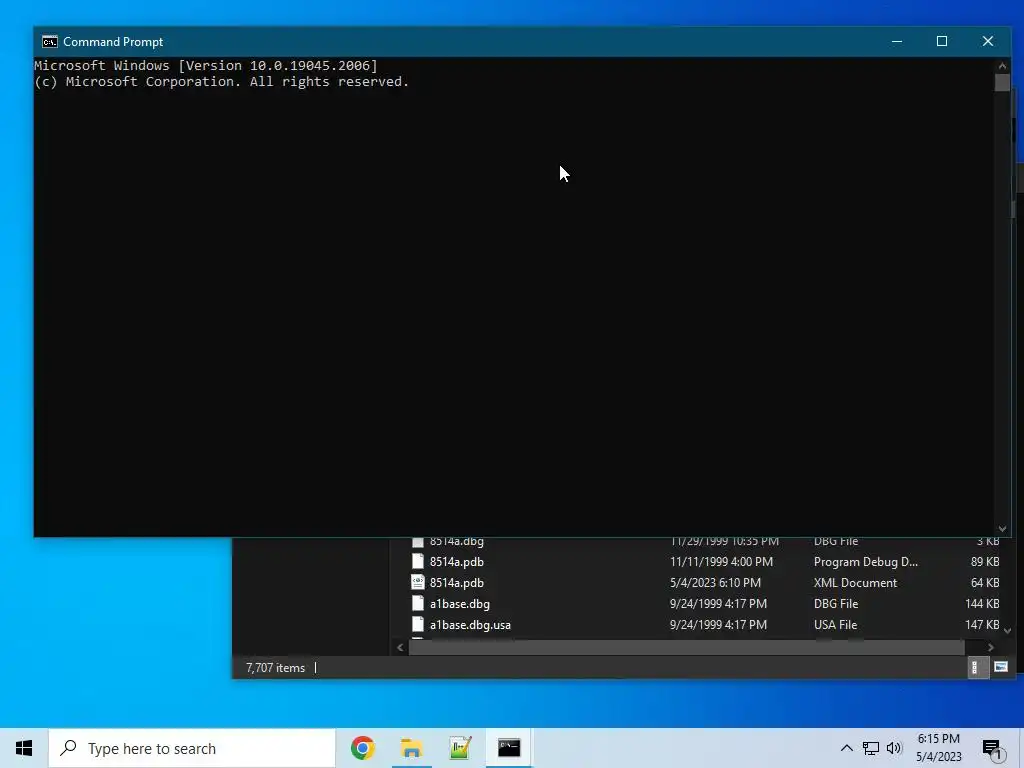Click the Command Prompt taskbar icon
The height and width of the screenshot is (768, 1024).
[x=509, y=748]
